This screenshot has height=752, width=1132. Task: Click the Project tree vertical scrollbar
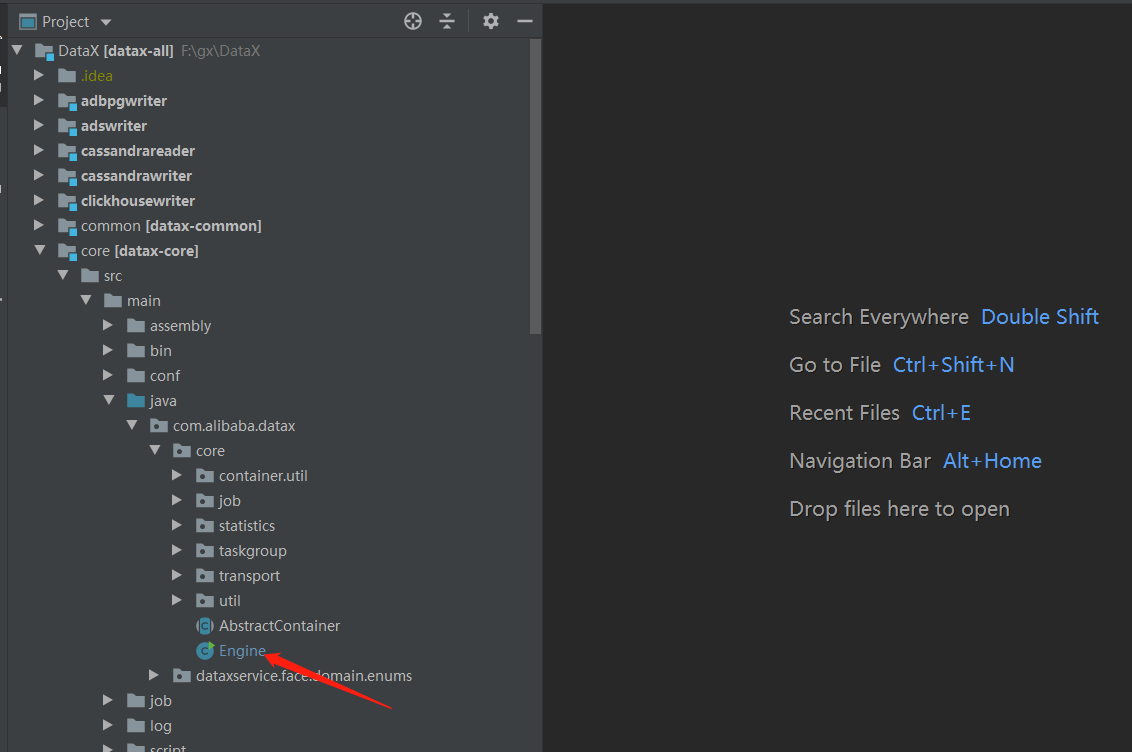(x=535, y=187)
